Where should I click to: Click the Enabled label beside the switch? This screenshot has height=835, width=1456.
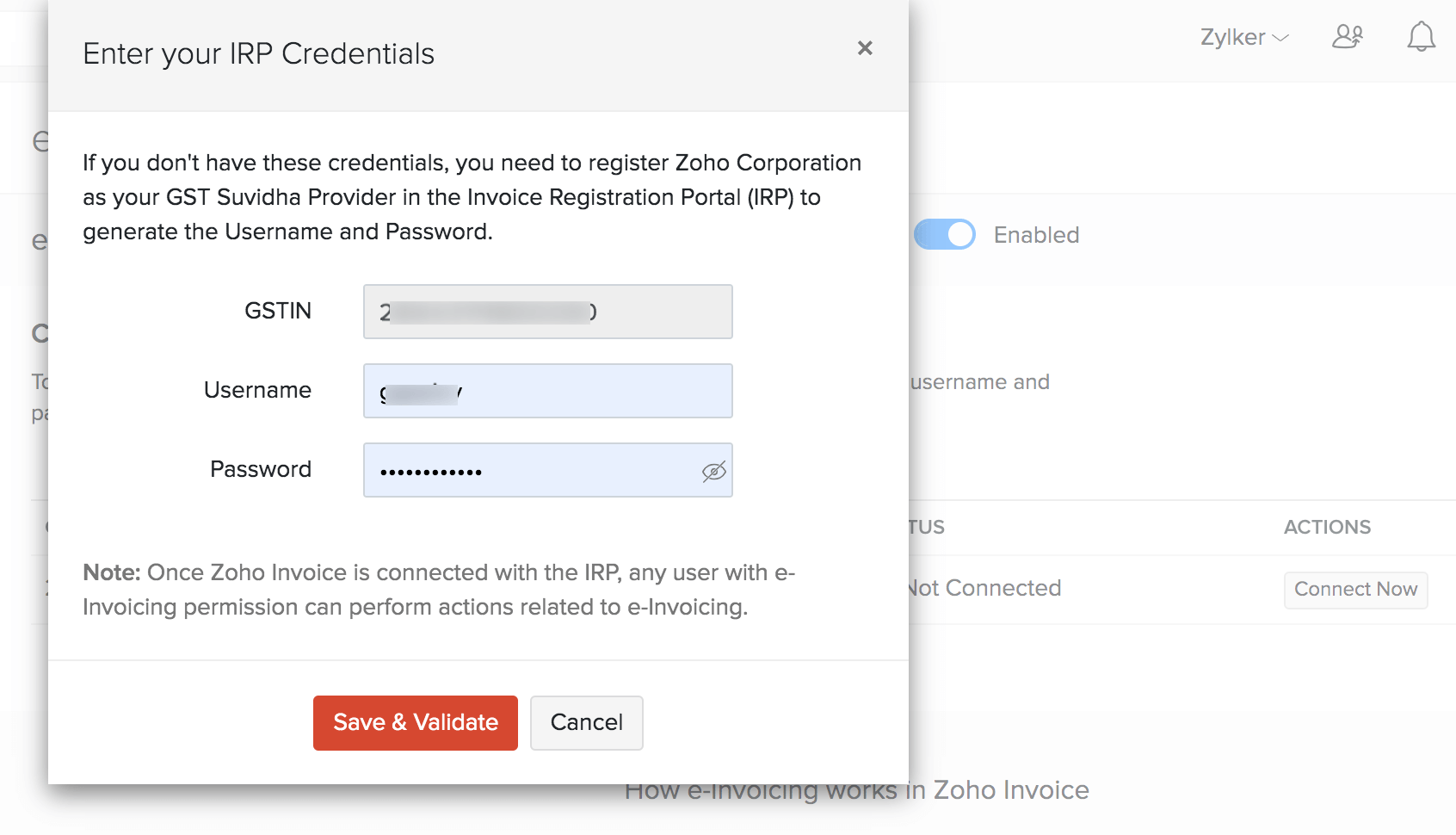1035,234
